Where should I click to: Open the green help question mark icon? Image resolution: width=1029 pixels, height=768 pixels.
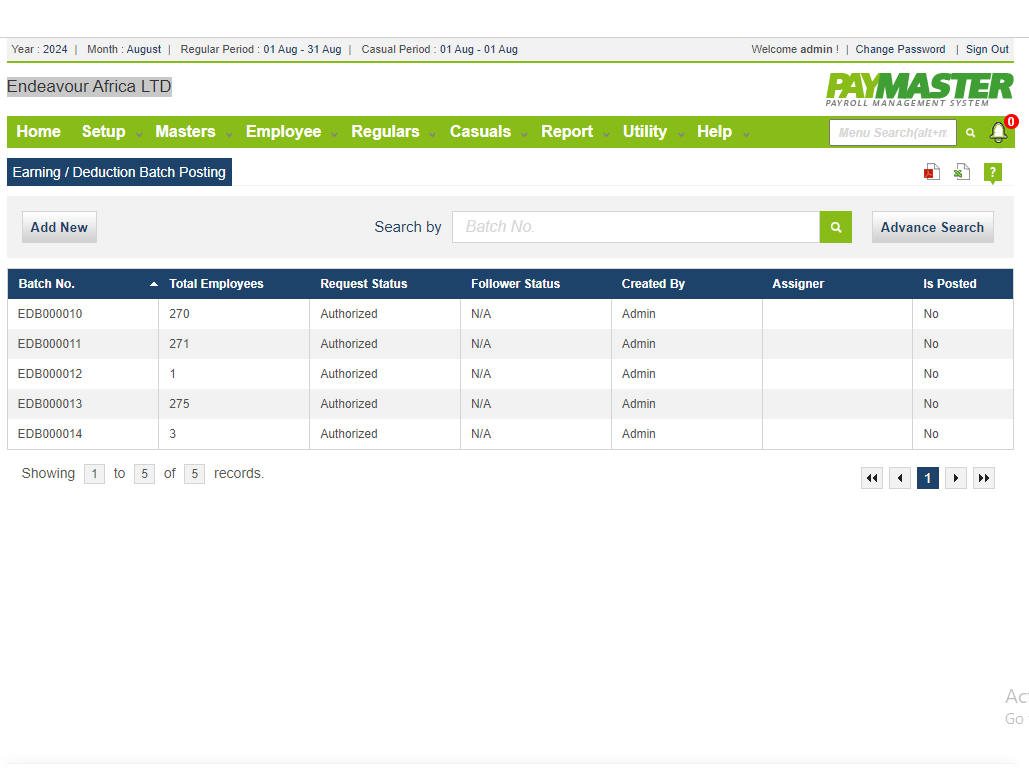(x=992, y=173)
